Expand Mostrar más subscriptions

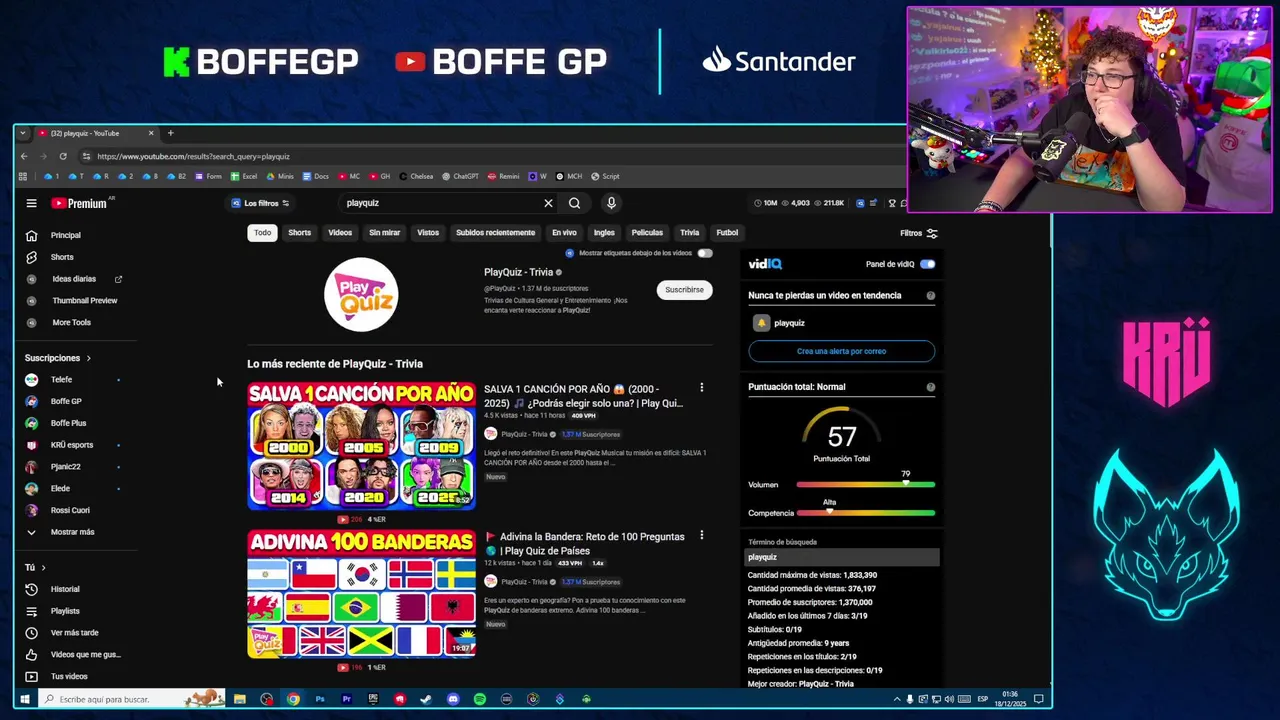point(72,532)
